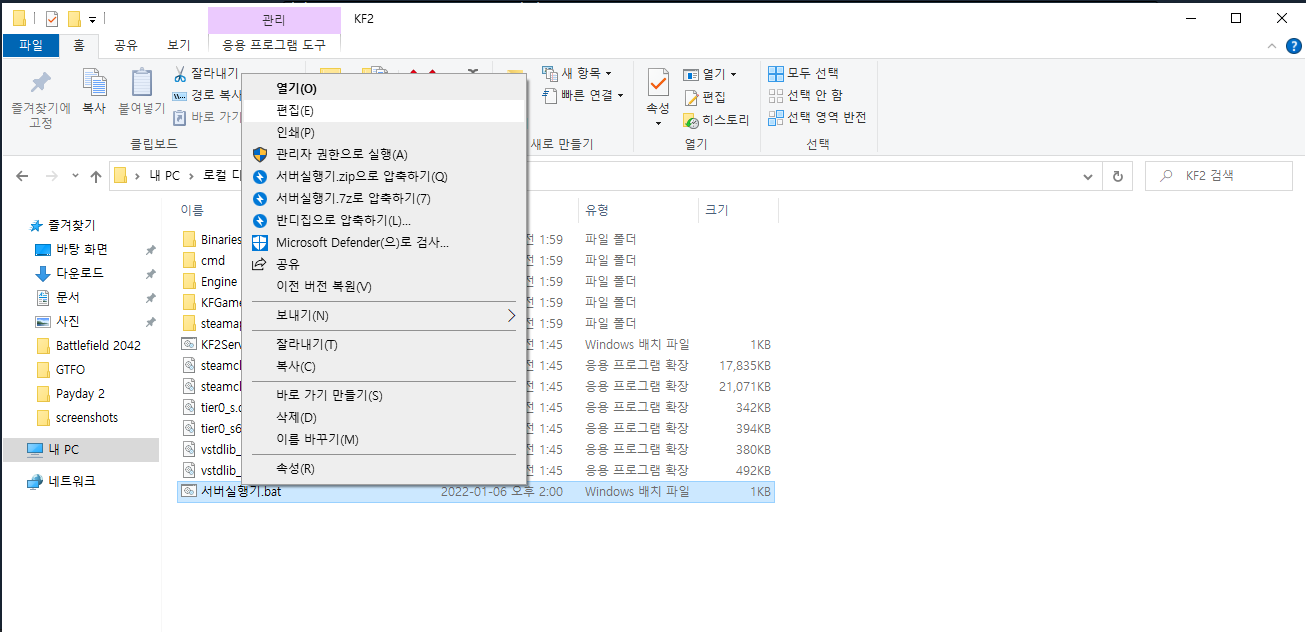
Task: Open screenshots folder in sidebar
Action: click(76, 417)
